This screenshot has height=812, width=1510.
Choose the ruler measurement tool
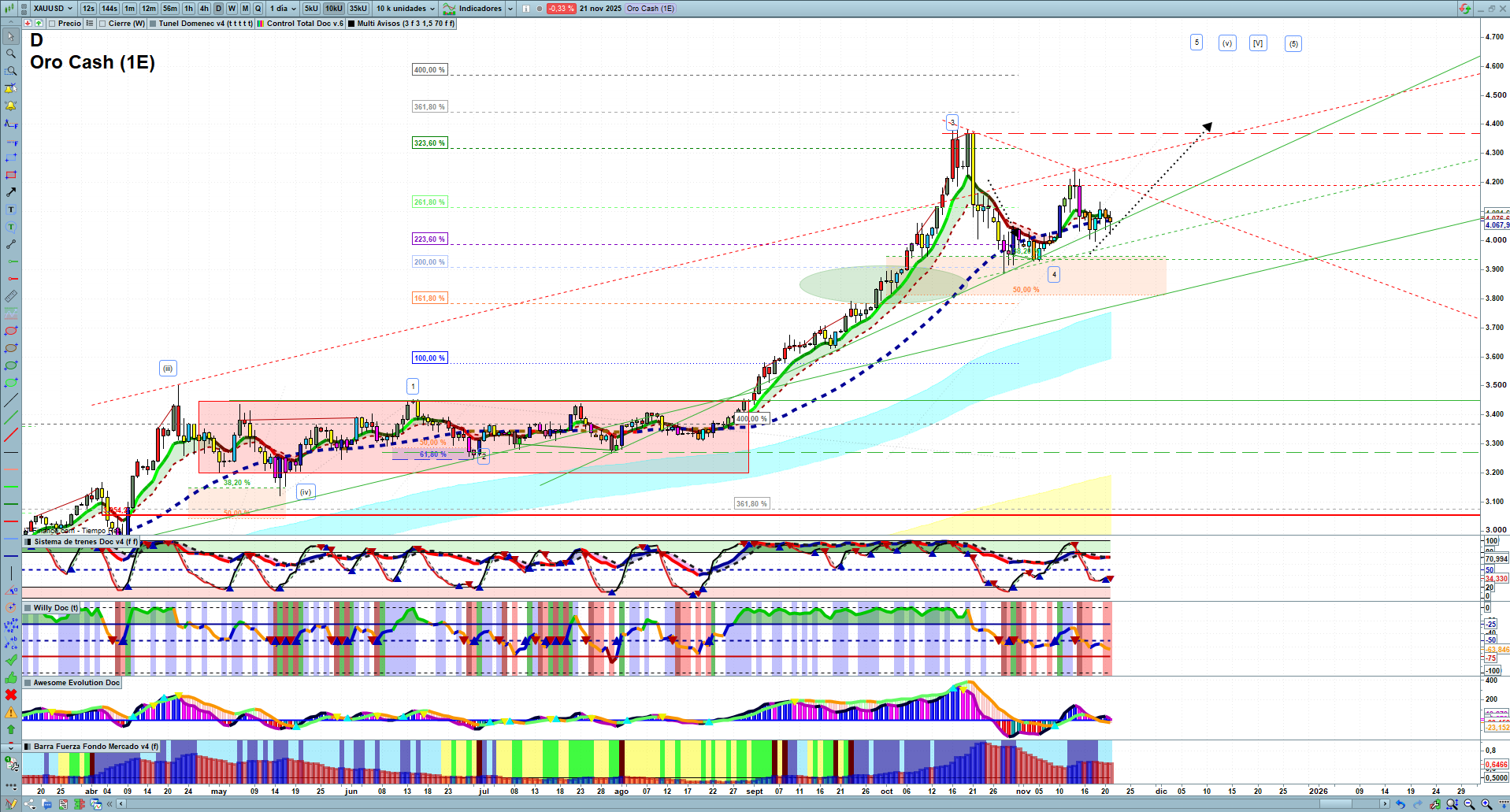coord(11,296)
